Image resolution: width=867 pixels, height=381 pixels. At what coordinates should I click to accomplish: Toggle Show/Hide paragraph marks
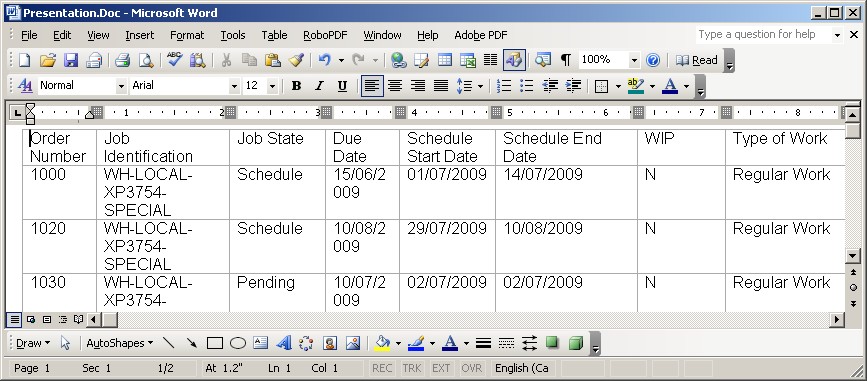[566, 60]
